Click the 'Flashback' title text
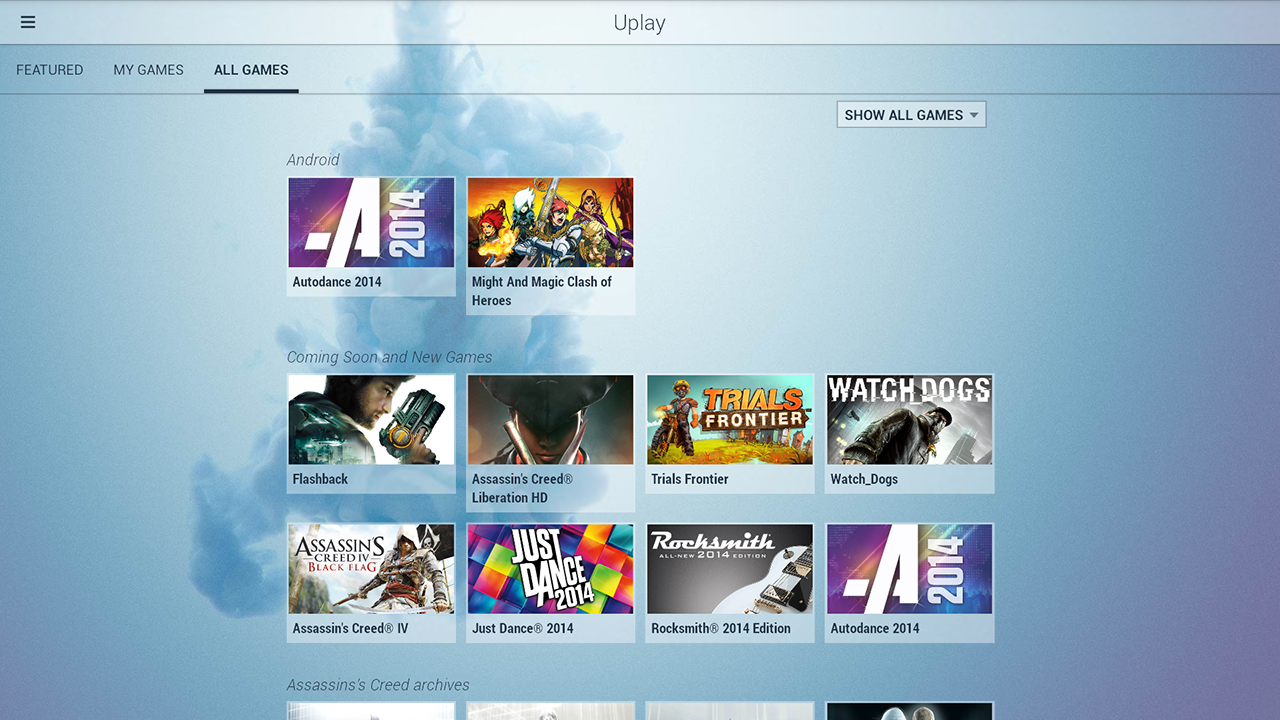Image resolution: width=1280 pixels, height=720 pixels. click(x=320, y=479)
